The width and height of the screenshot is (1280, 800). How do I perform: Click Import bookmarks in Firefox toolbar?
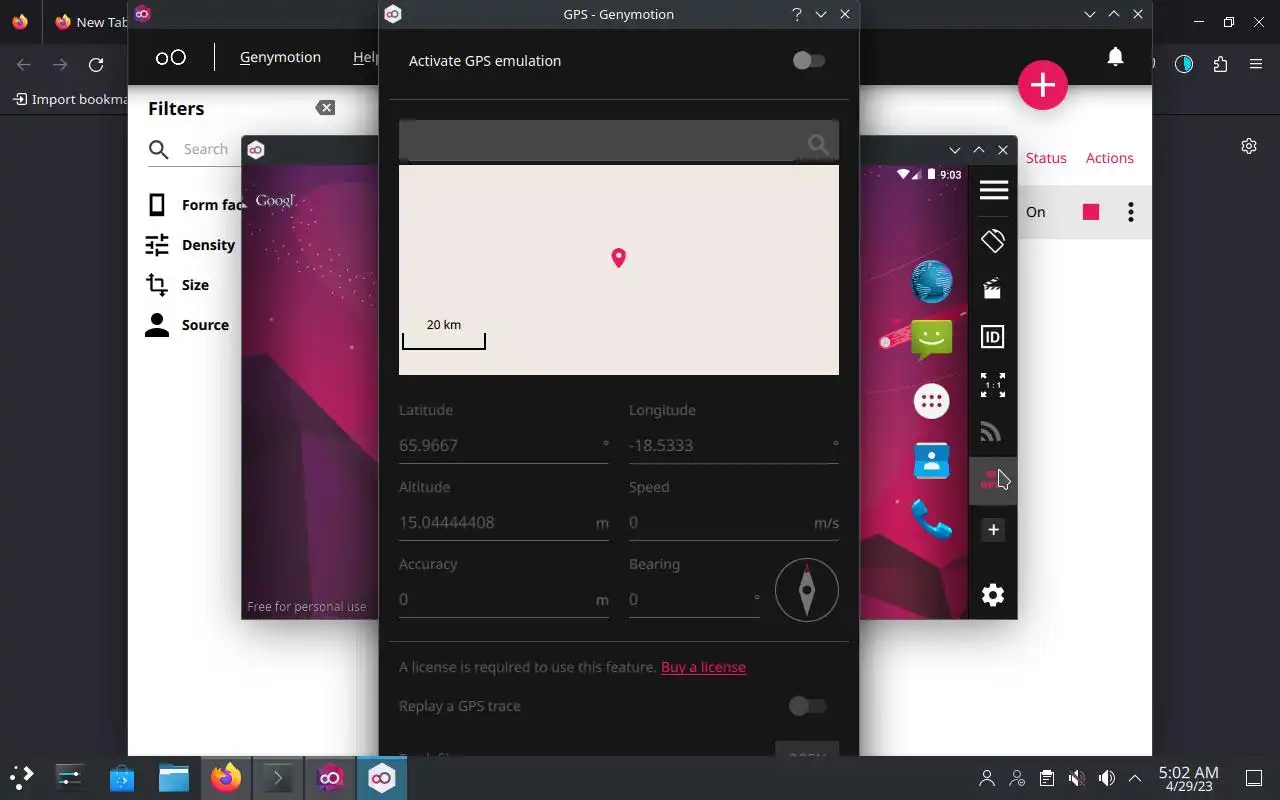(70, 99)
